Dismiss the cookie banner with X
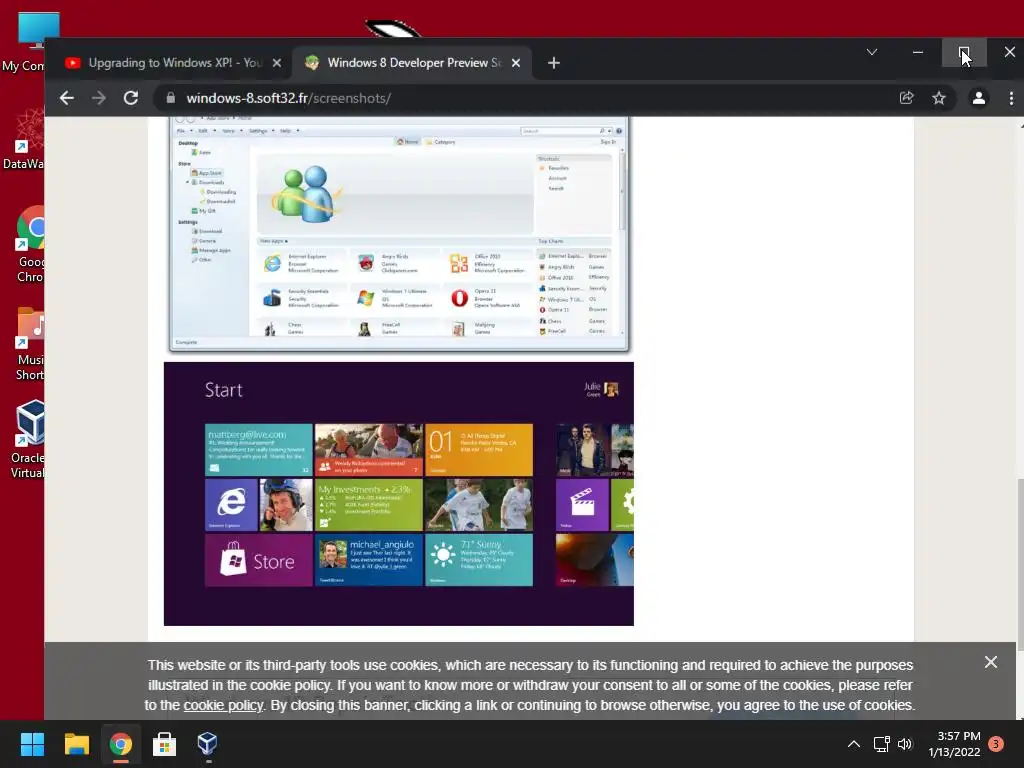The image size is (1024, 768). click(x=991, y=662)
